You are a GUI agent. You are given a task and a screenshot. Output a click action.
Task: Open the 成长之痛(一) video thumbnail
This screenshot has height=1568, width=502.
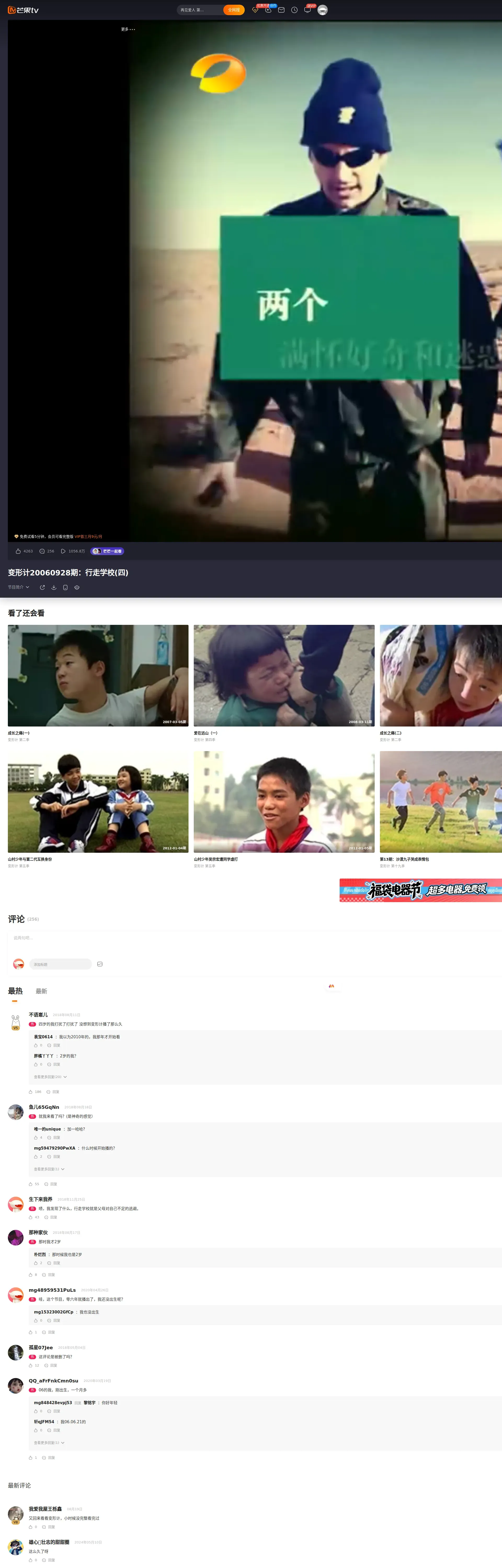tap(98, 675)
